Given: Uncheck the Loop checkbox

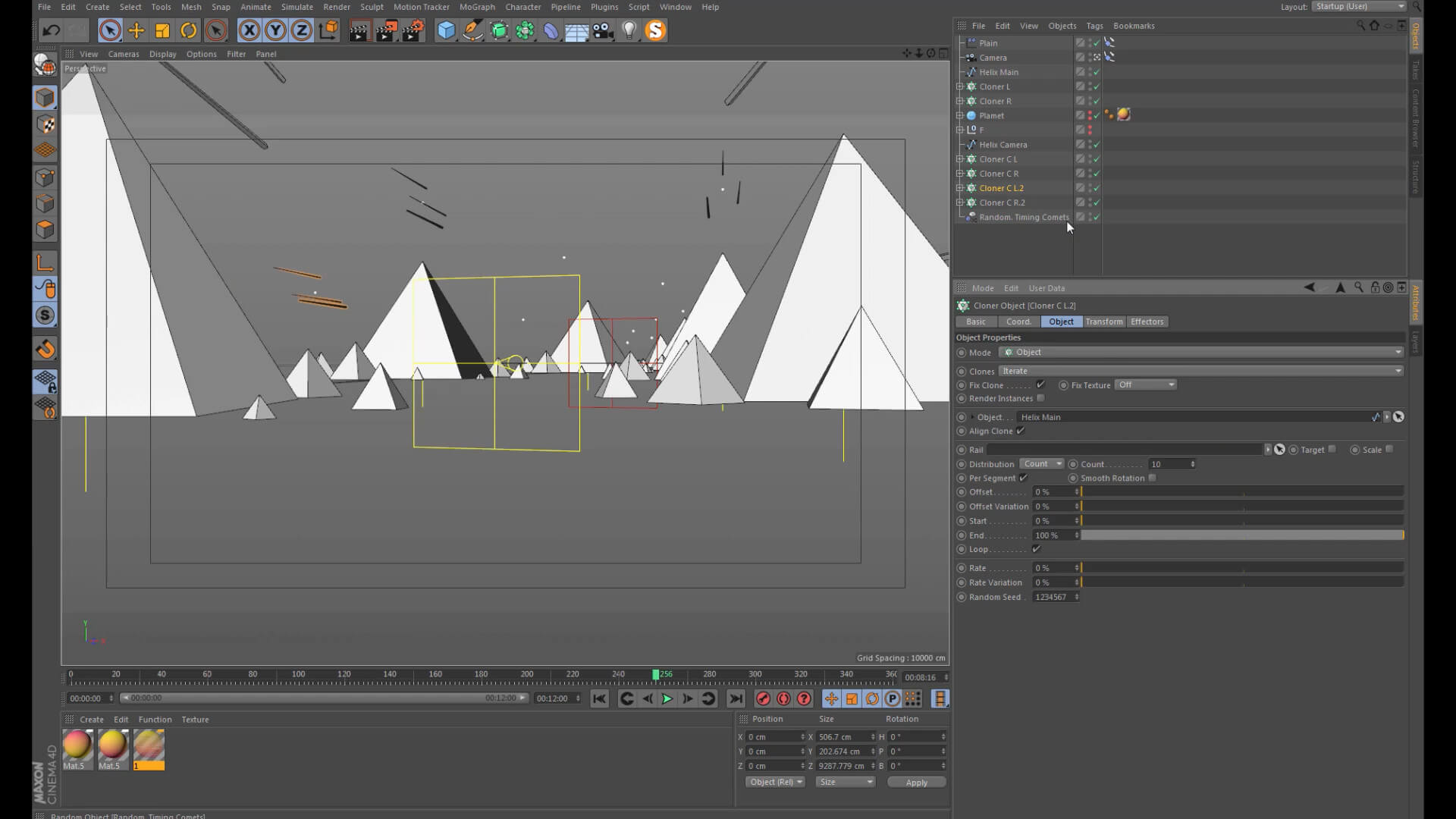Looking at the screenshot, I should click(1036, 549).
